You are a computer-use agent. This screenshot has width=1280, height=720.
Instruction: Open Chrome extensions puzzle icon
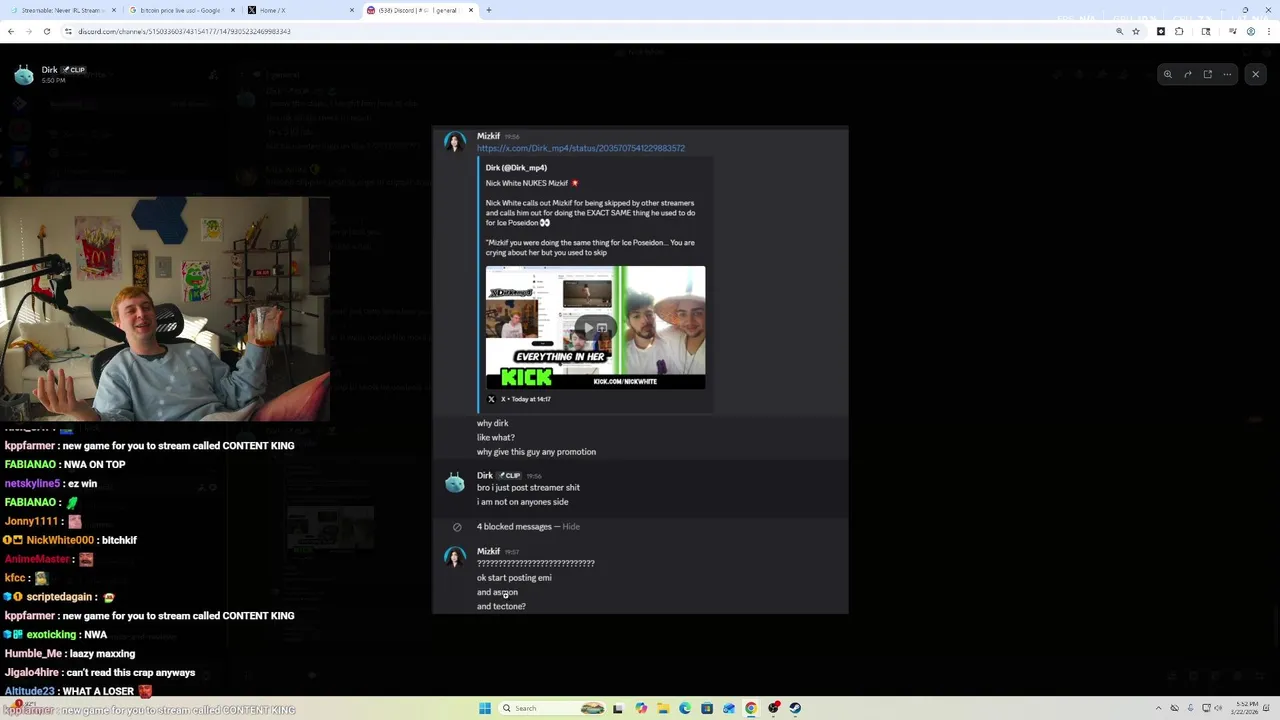click(1179, 31)
